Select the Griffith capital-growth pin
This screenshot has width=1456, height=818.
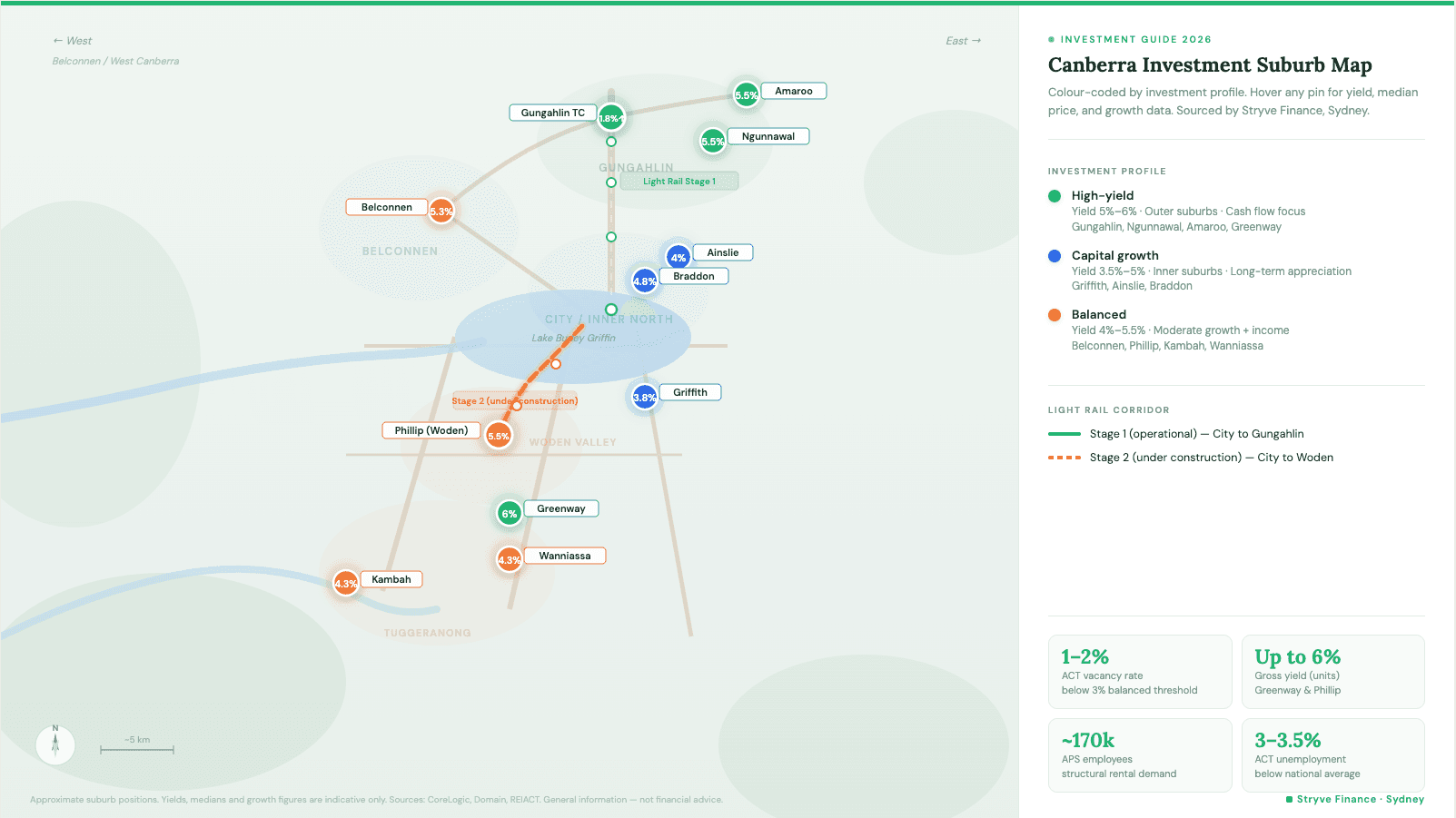644,397
